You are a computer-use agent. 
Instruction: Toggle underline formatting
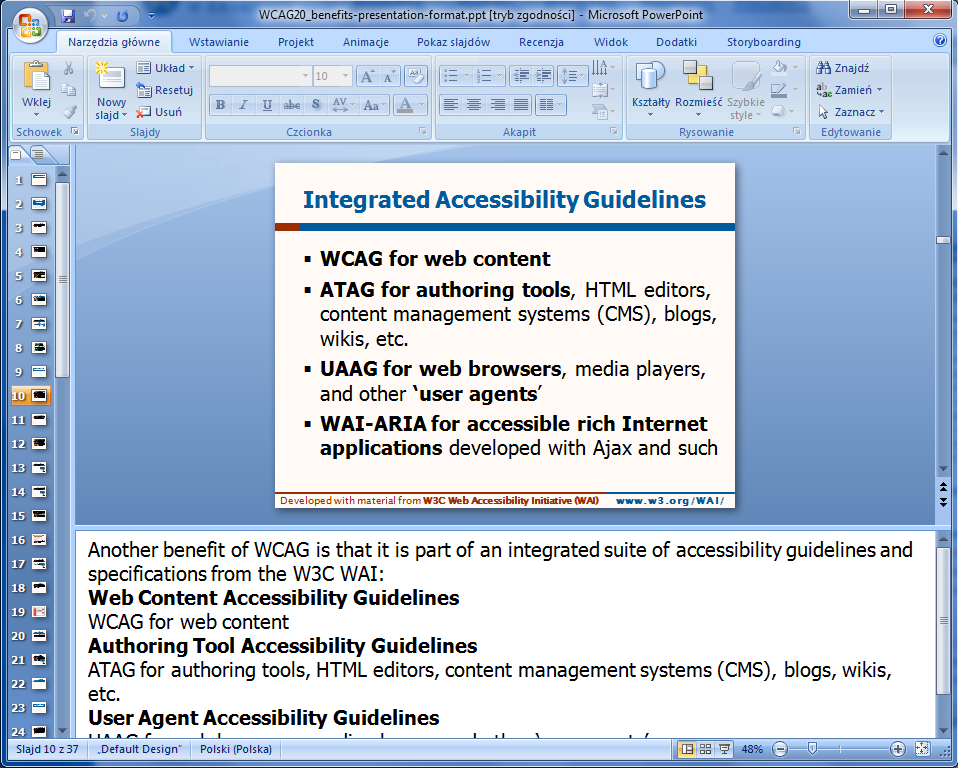[x=267, y=105]
